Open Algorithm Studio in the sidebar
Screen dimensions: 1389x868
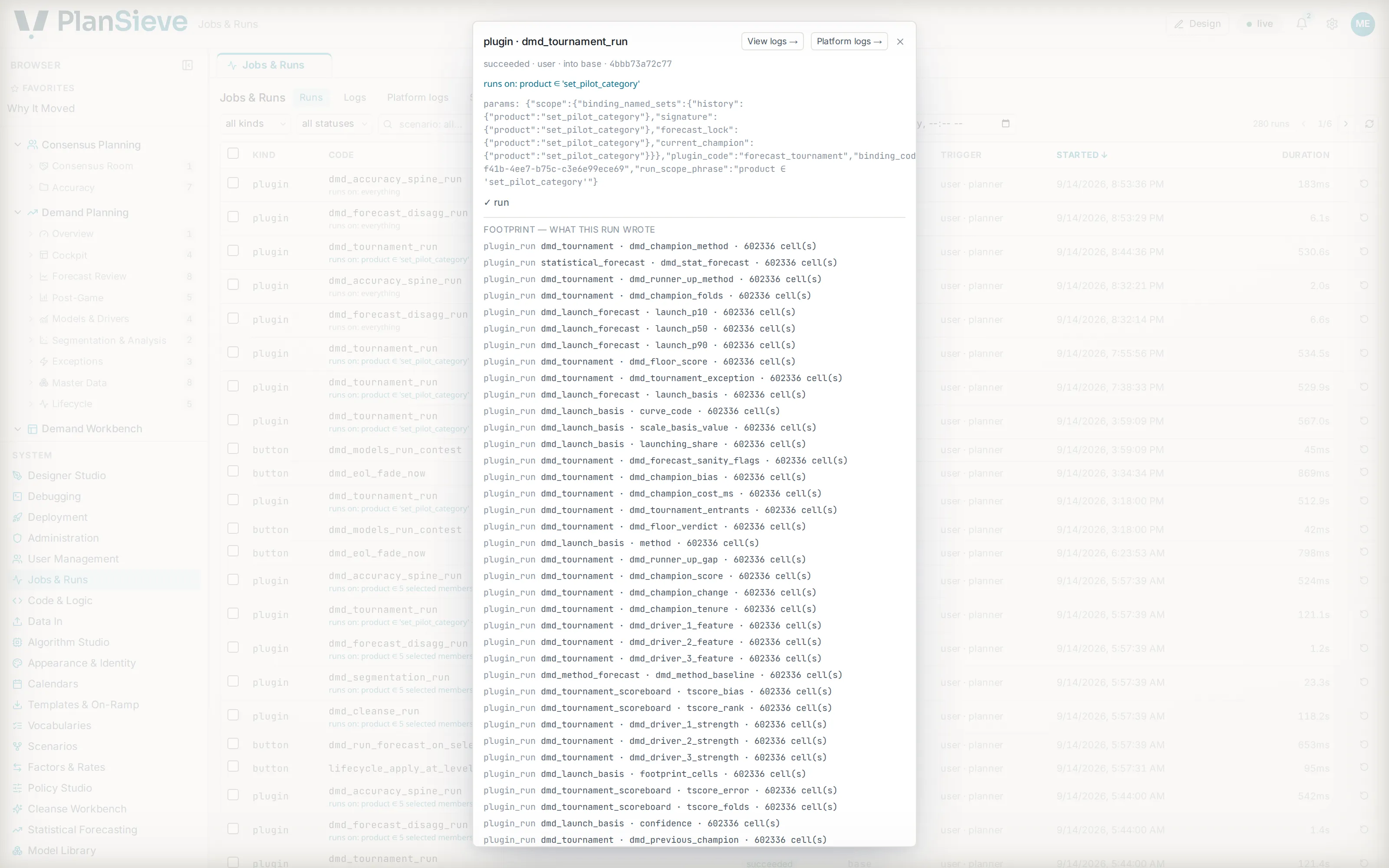(x=68, y=642)
